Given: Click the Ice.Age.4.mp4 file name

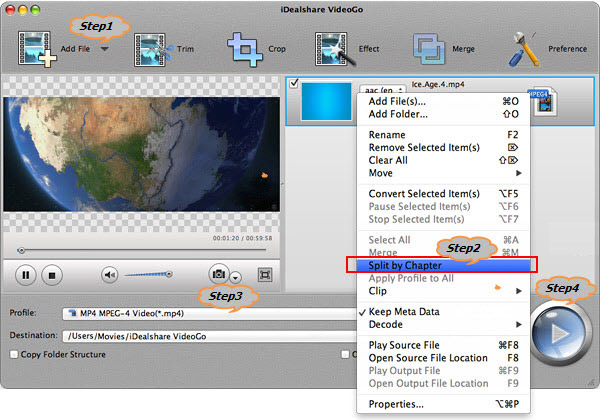Looking at the screenshot, I should tap(438, 84).
